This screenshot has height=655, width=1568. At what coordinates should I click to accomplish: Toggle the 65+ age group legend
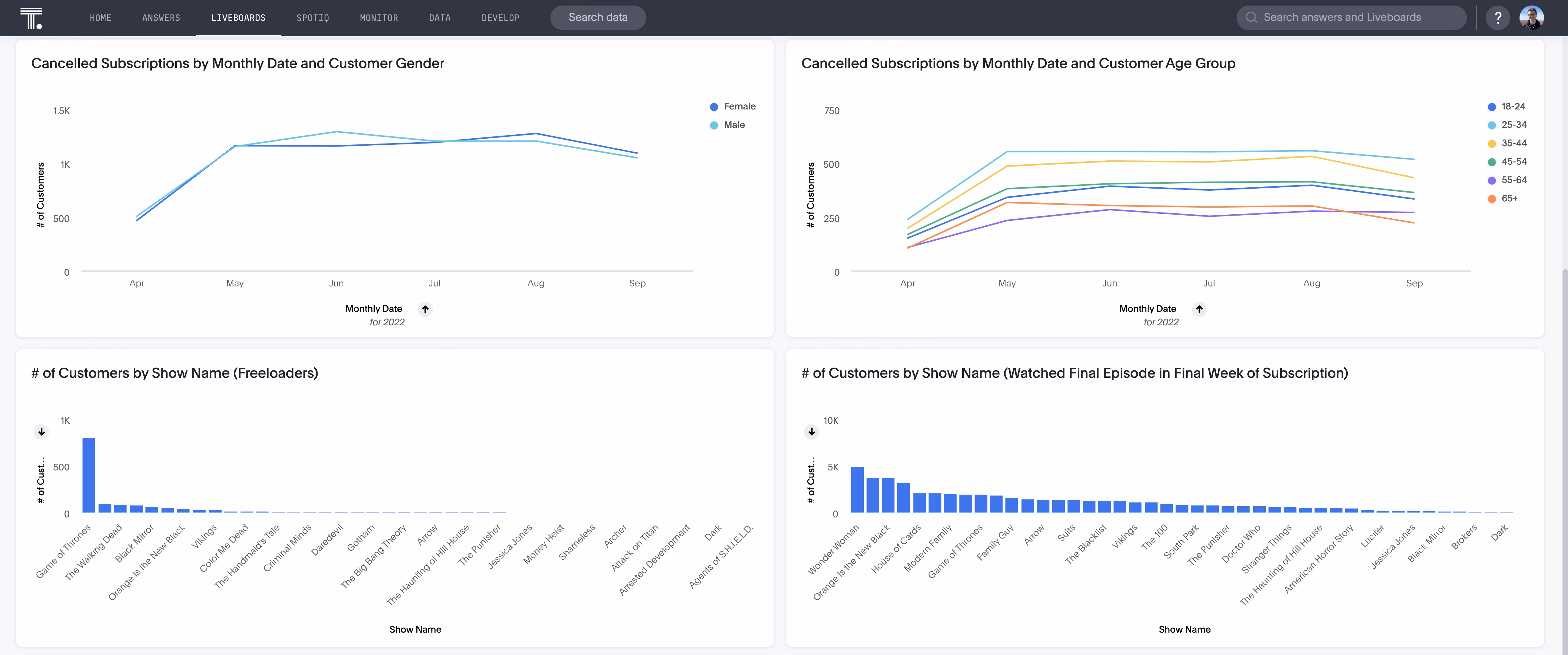(1503, 198)
